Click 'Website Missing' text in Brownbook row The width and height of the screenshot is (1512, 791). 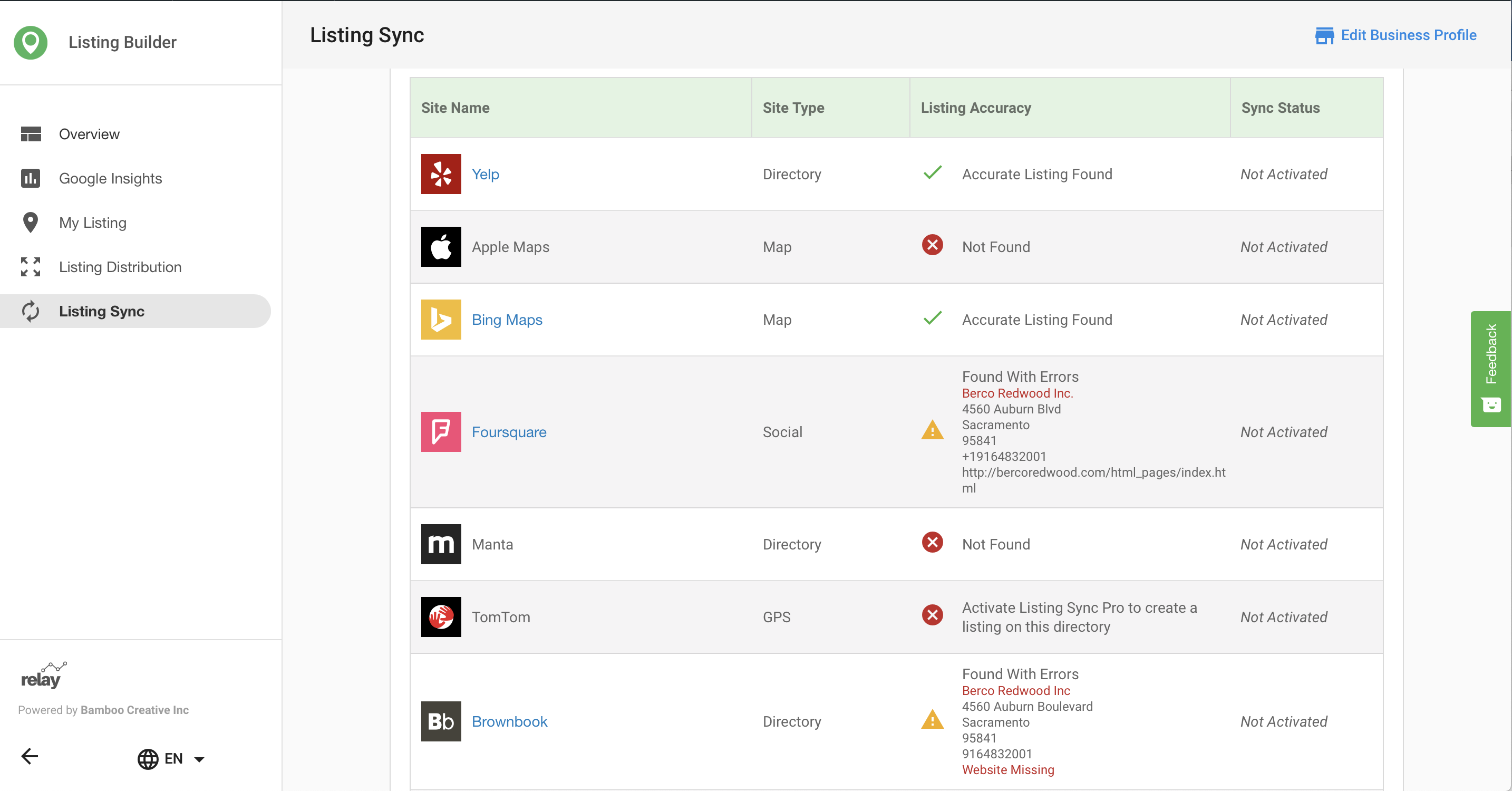1008,770
